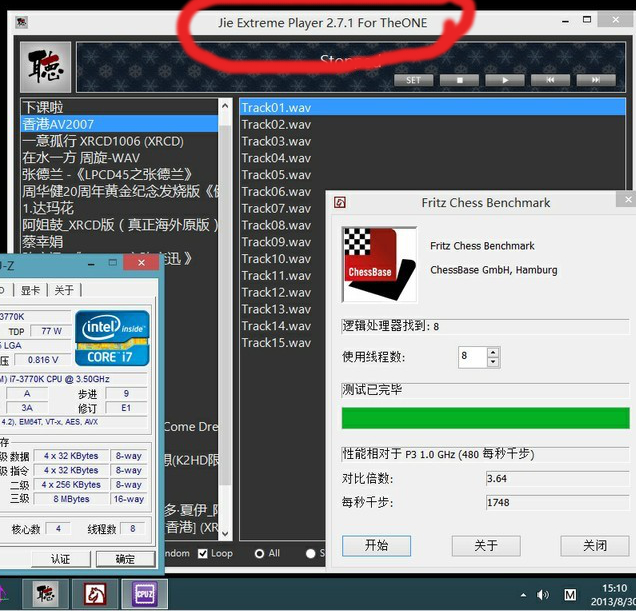Decrease thread count with the down arrow
Screen dimensions: 636x611
(493, 362)
